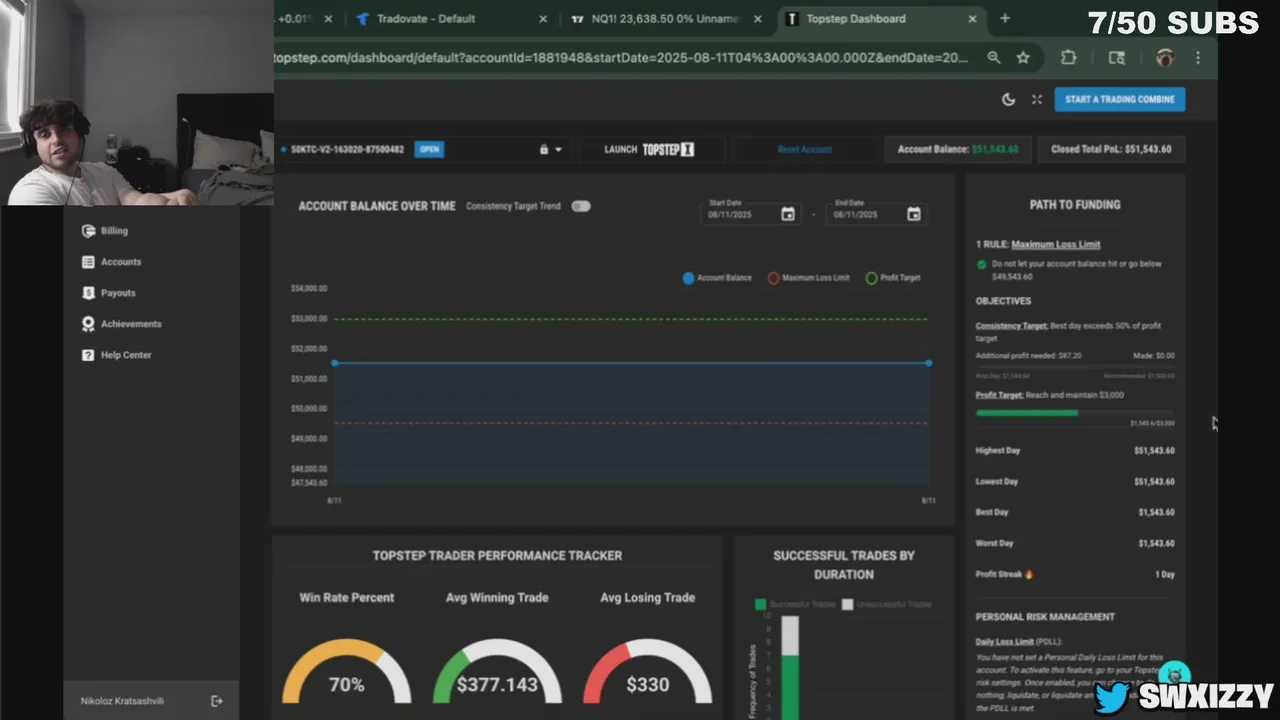Click the Accounts list icon
This screenshot has width=1280, height=720.
click(x=88, y=262)
